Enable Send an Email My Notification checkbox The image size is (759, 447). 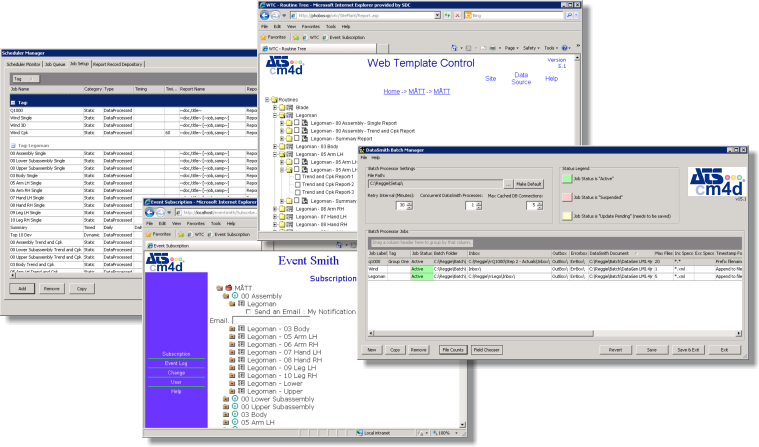(248, 312)
